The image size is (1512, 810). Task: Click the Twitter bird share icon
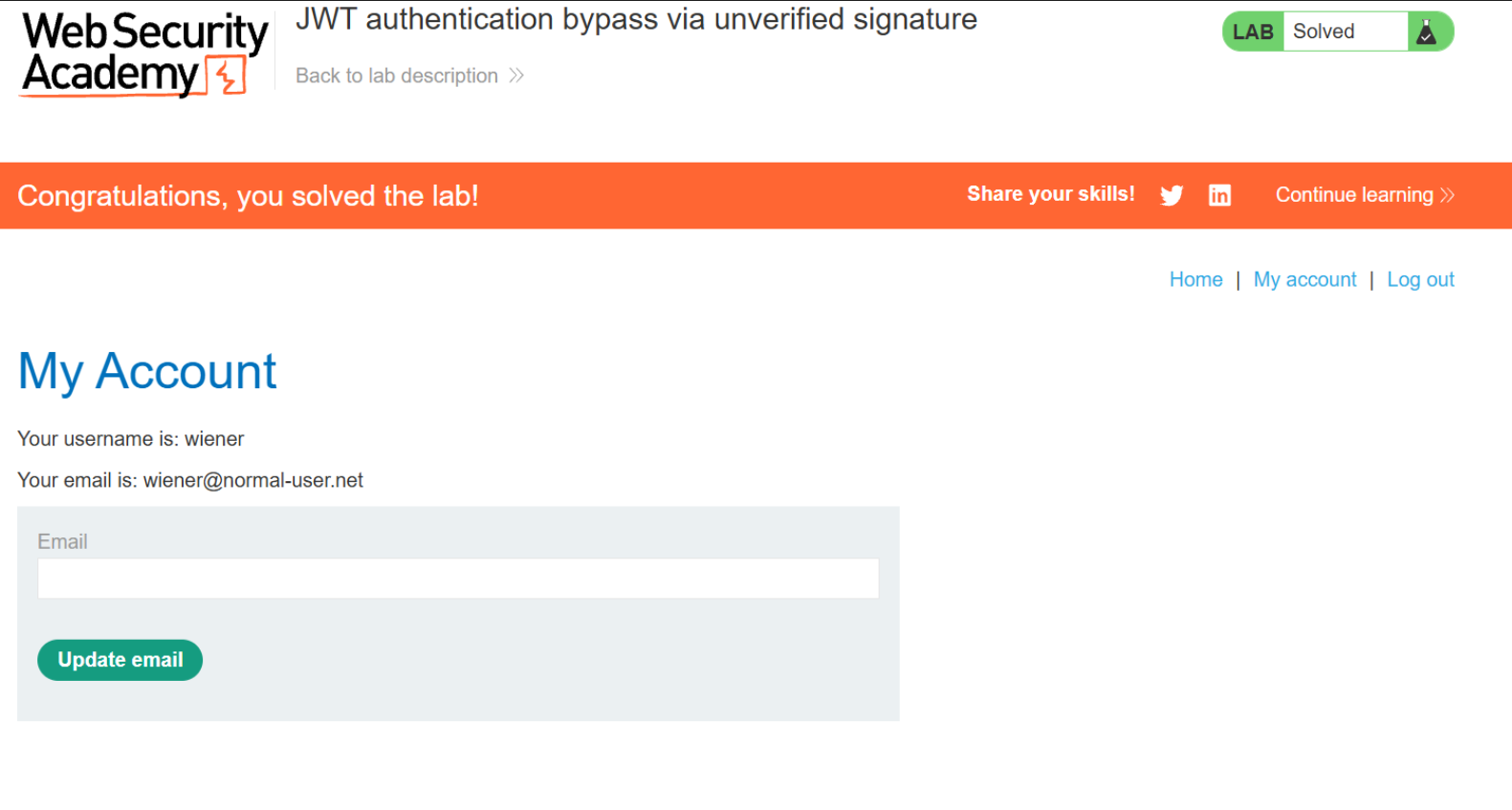tap(1172, 195)
